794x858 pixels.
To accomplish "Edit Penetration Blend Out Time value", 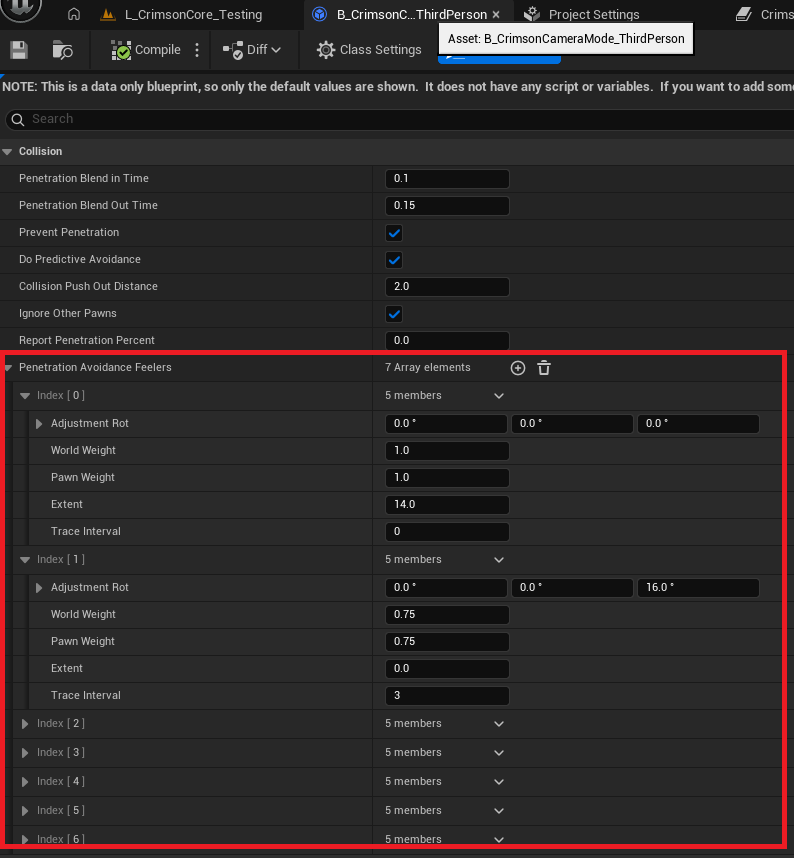I will click(447, 205).
